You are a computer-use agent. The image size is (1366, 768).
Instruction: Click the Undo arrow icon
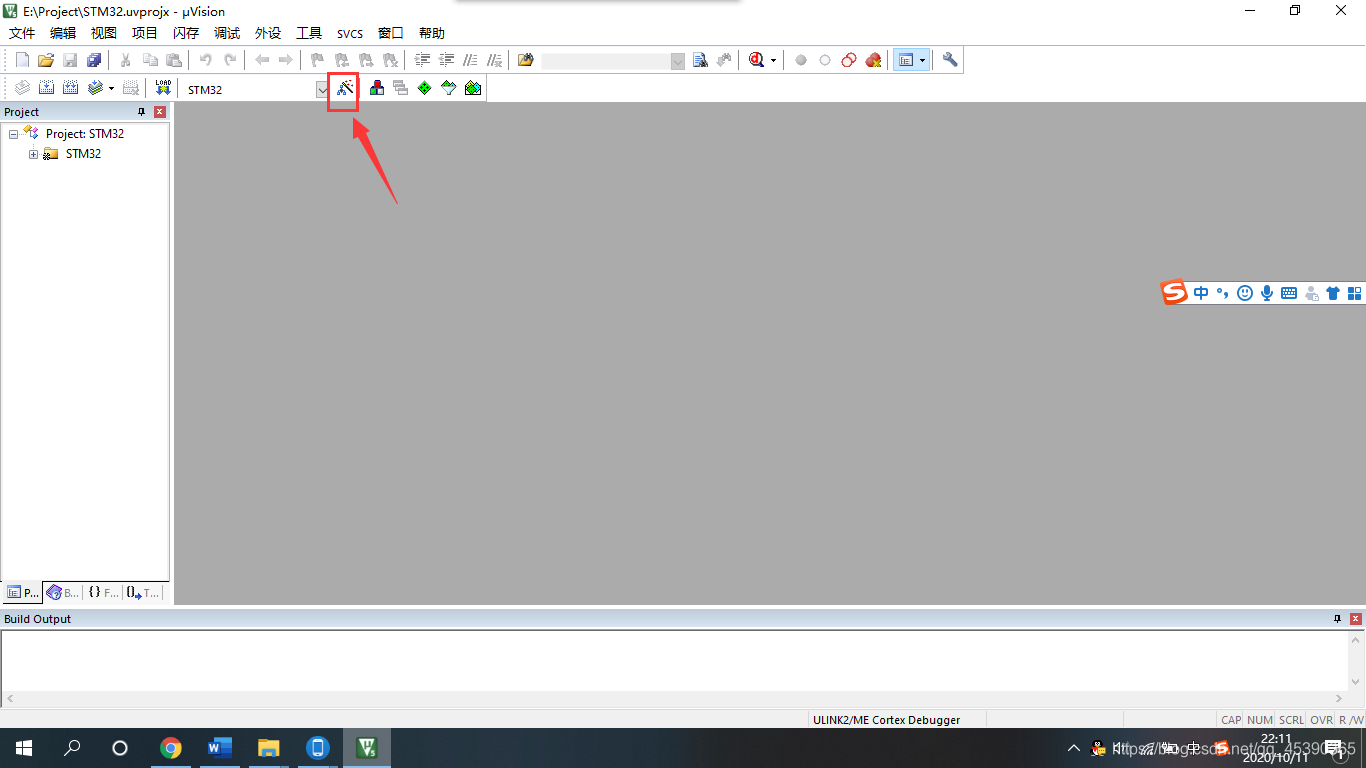[206, 60]
